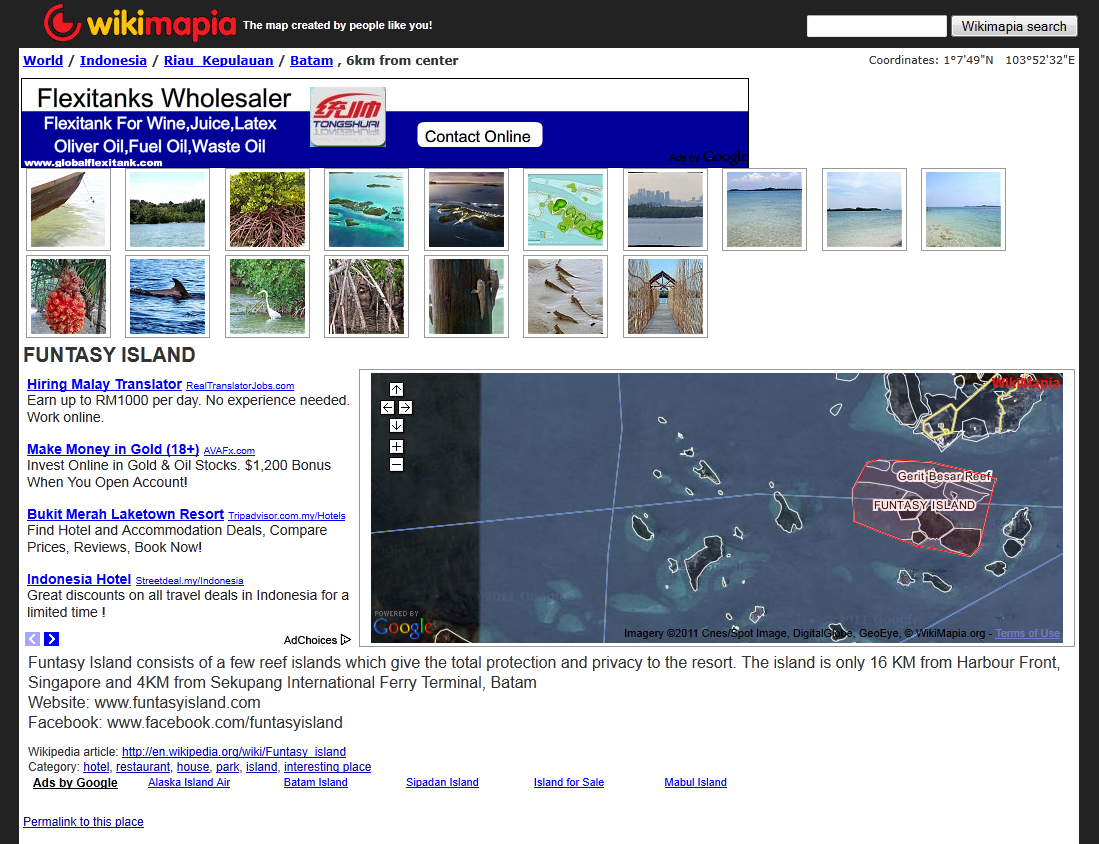Click the Flexitanks Wholesaler ad headline

tap(163, 98)
